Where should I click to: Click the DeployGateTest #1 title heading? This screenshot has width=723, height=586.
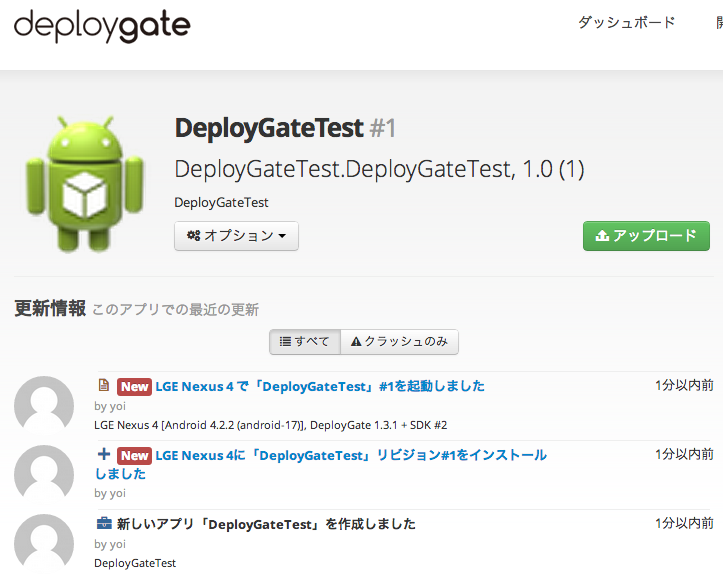(285, 128)
